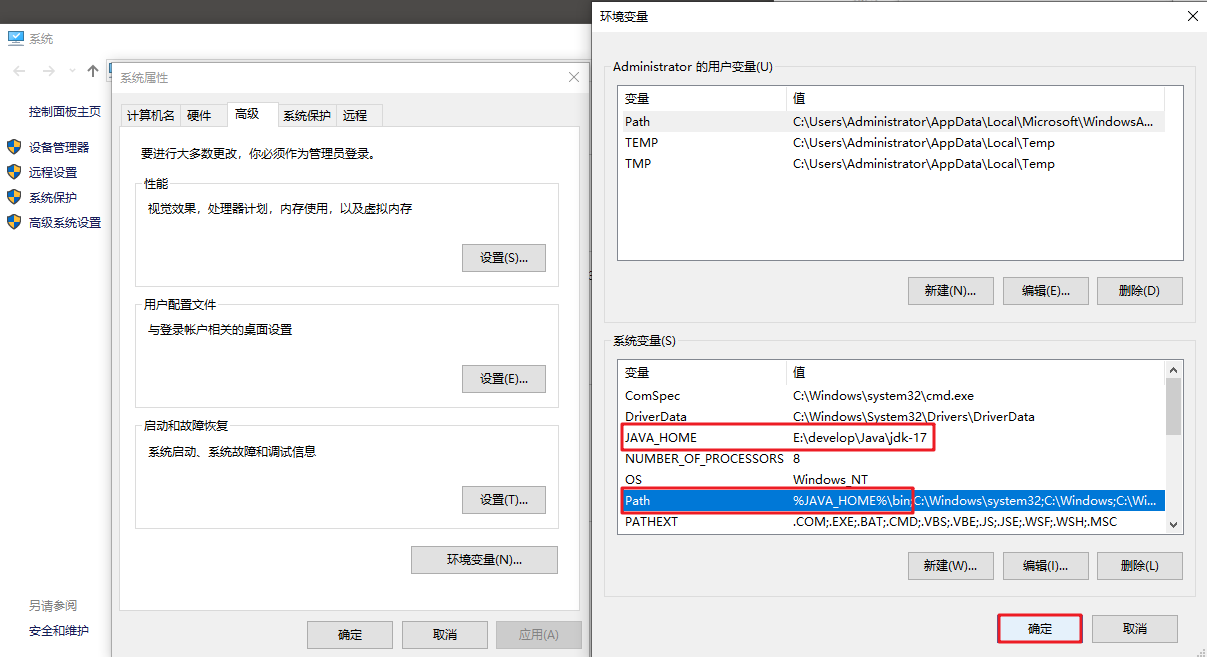The image size is (1207, 657).
Task: Switch to the 硬件 tab
Action: click(200, 115)
